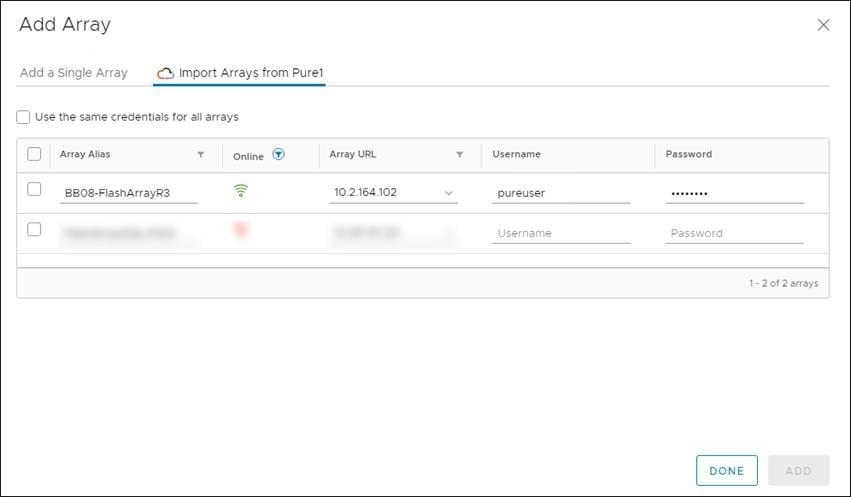Click the empty Password field in second row
Screen dimensions: 851x497
pos(734,233)
